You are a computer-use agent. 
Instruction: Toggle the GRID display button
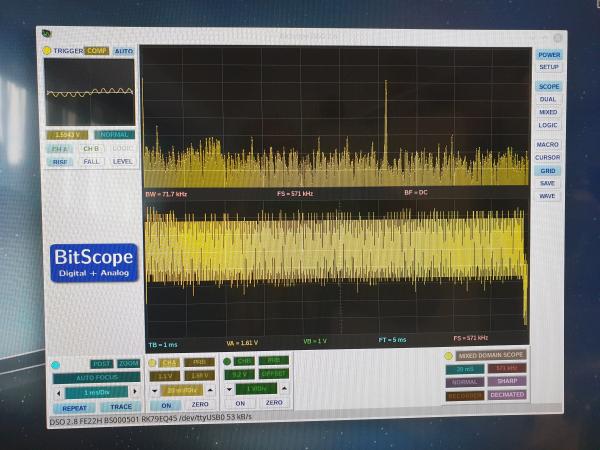click(548, 171)
